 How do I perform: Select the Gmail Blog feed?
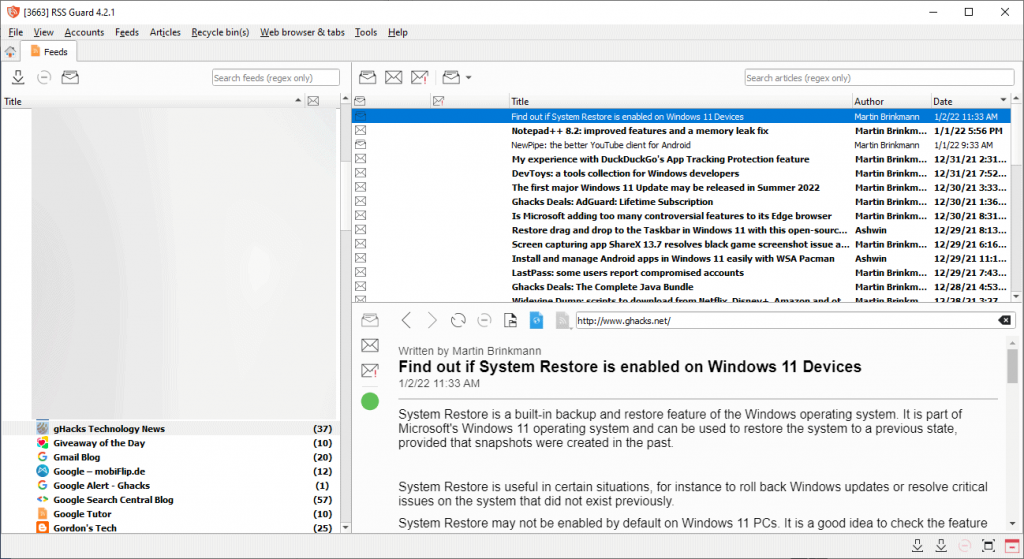pyautogui.click(x=169, y=457)
